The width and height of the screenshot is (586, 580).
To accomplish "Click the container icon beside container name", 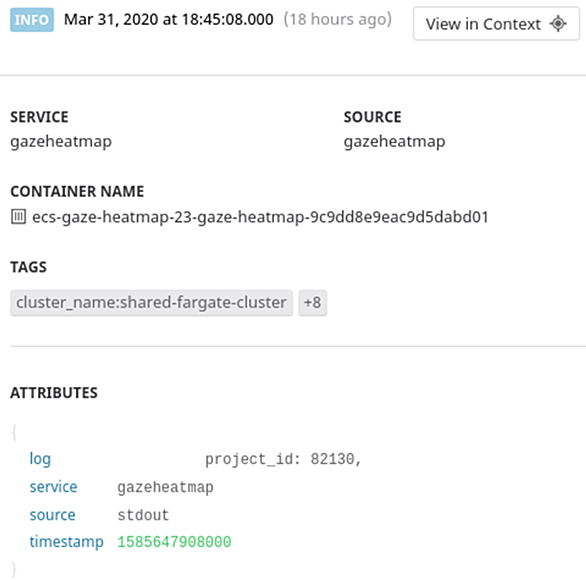I will pyautogui.click(x=18, y=217).
